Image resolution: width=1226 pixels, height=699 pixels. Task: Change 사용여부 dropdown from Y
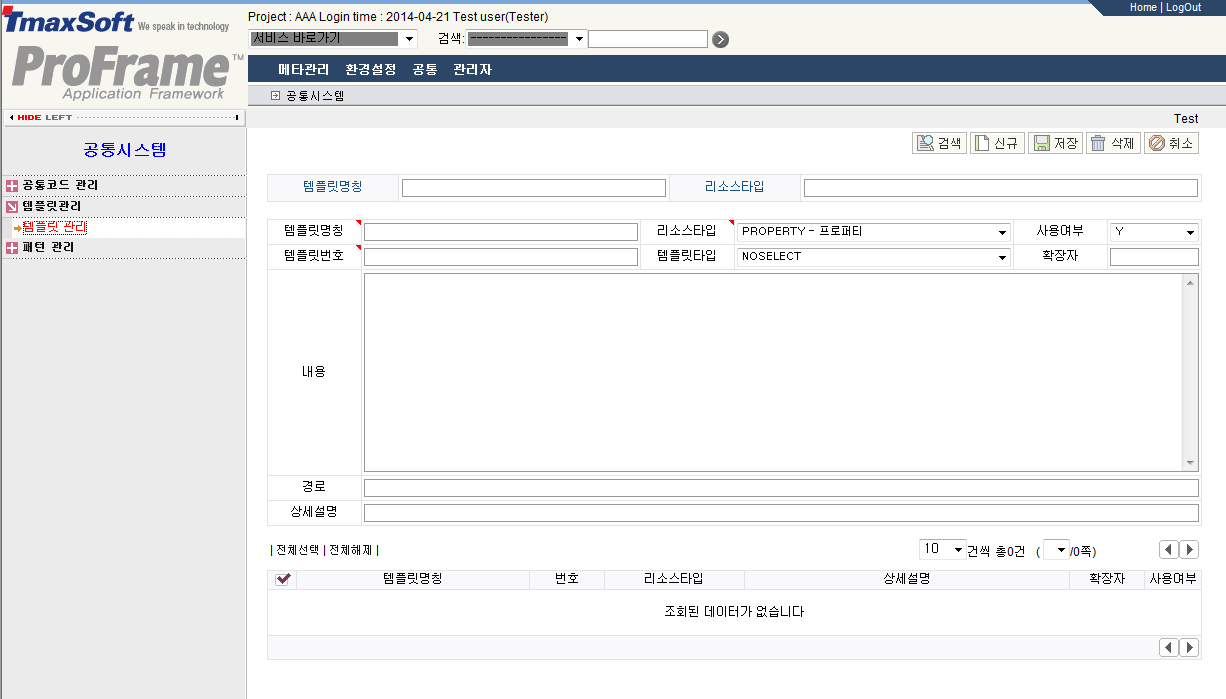pos(1191,232)
